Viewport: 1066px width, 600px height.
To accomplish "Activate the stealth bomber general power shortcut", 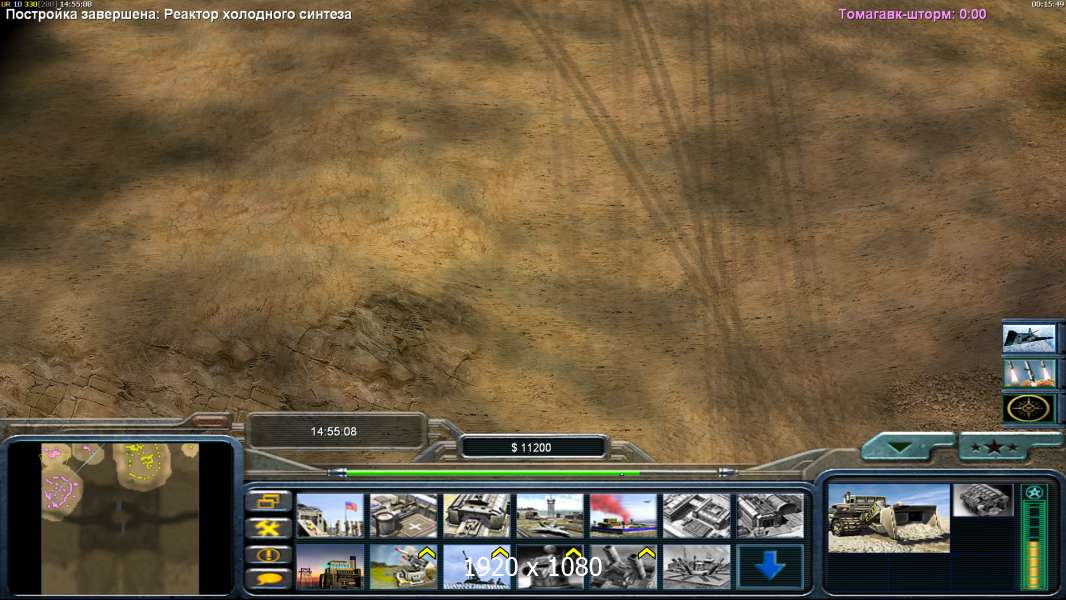I will click(1029, 338).
